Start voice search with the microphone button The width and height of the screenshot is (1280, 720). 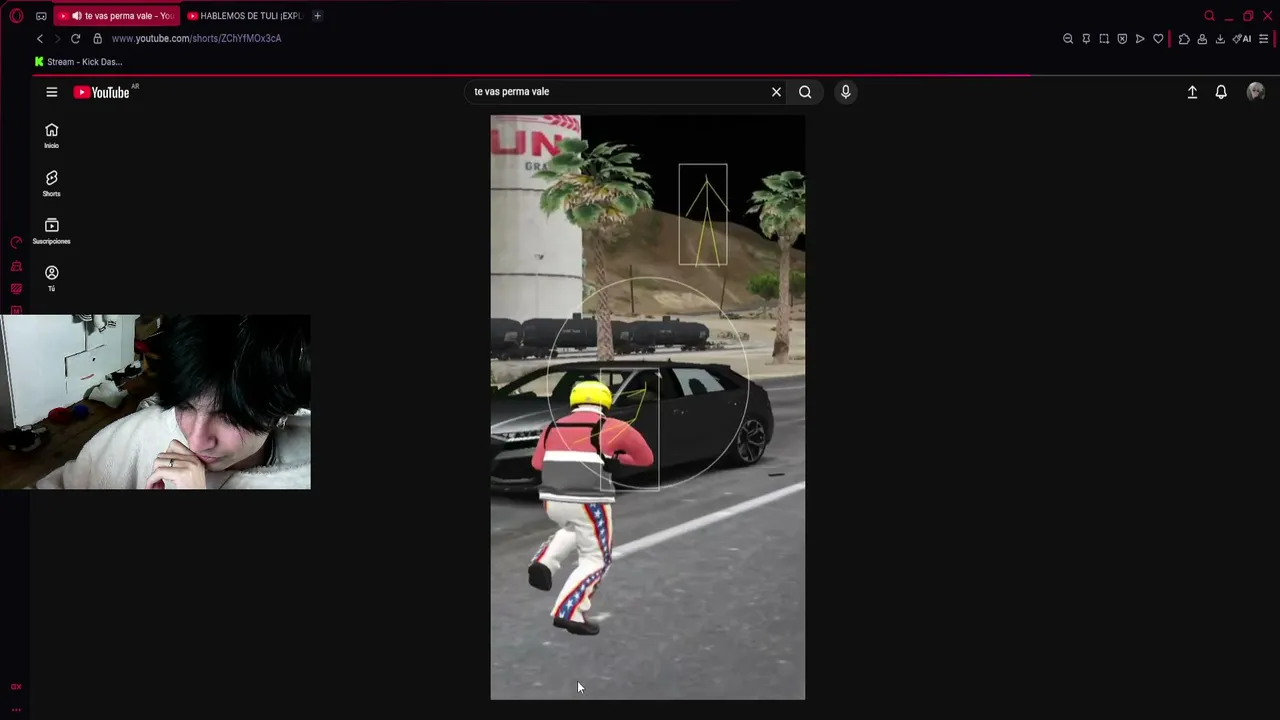point(845,92)
